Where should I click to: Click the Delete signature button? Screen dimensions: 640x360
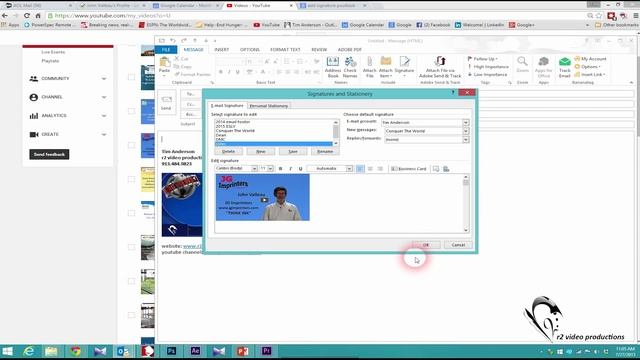[228, 151]
